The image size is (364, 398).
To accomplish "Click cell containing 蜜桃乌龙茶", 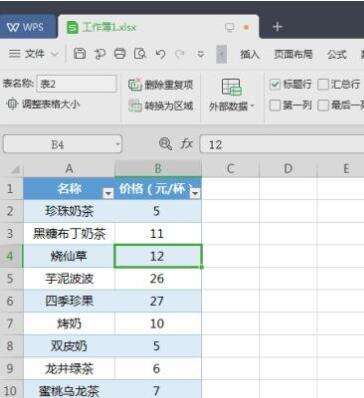I will coord(69,389).
